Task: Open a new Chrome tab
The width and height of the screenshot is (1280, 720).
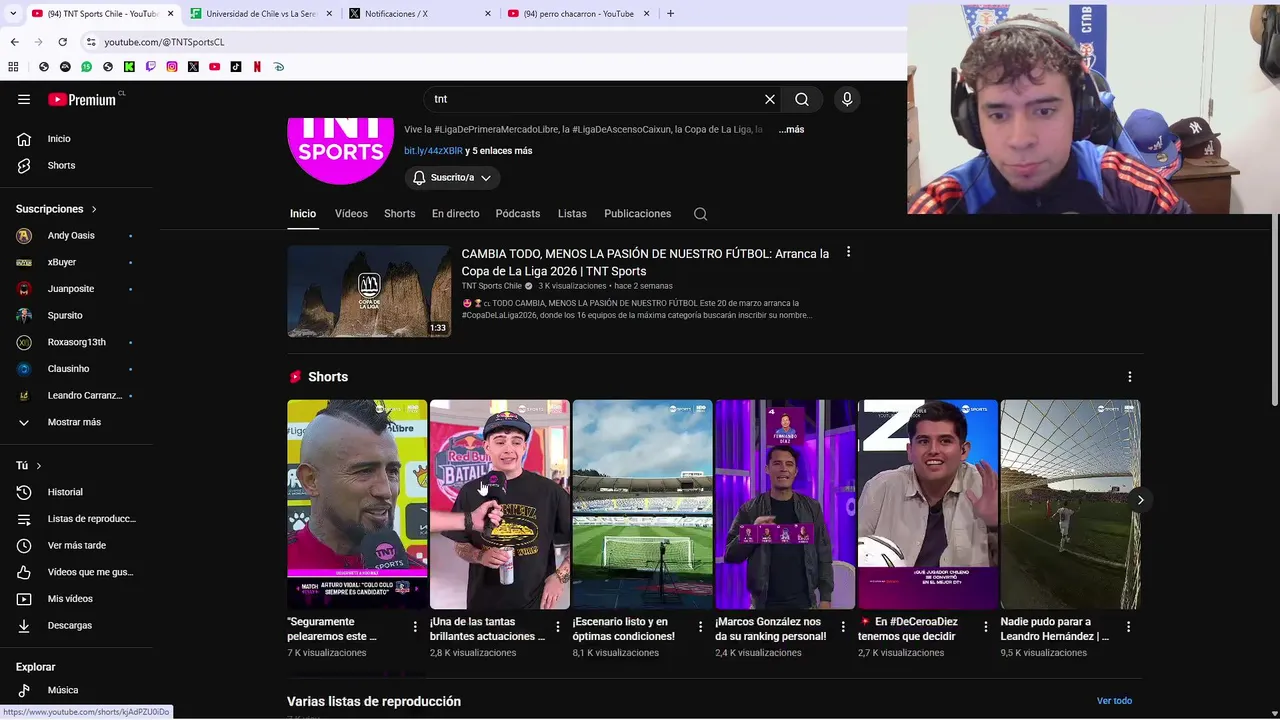Action: pos(670,14)
